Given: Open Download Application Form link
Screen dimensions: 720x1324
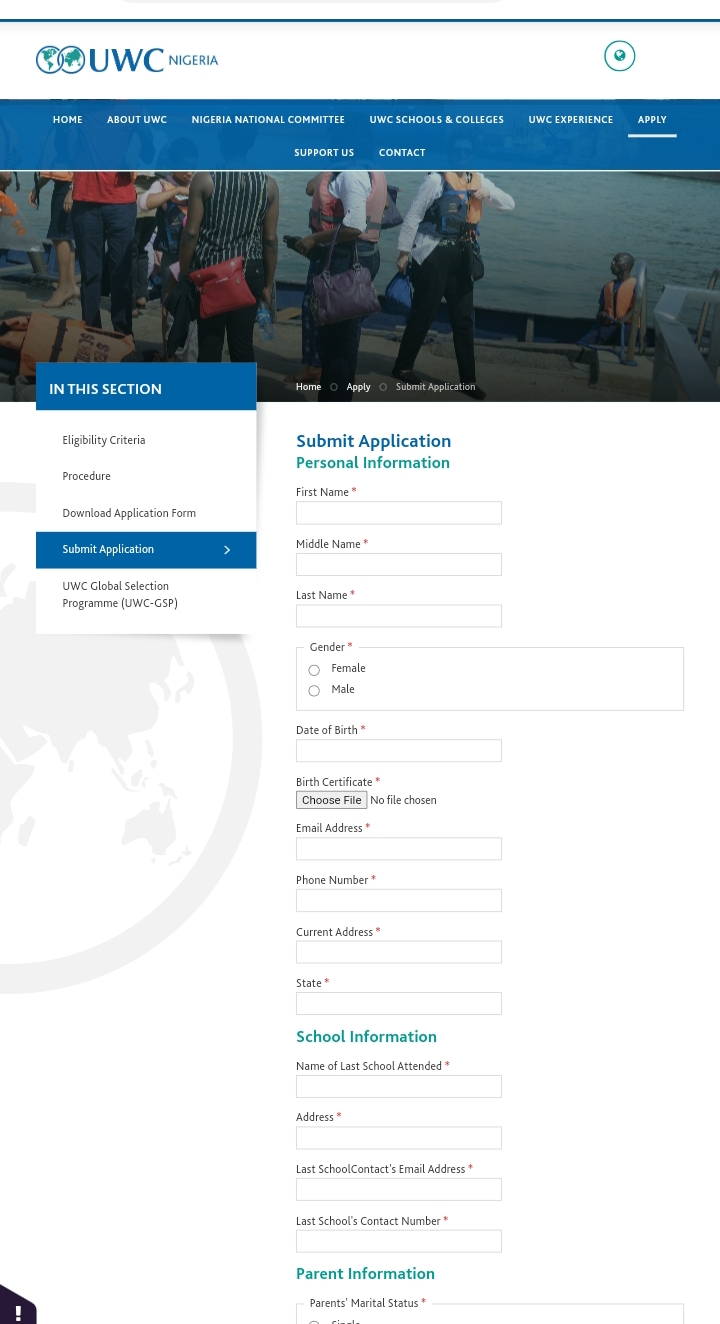Looking at the screenshot, I should pos(129,513).
